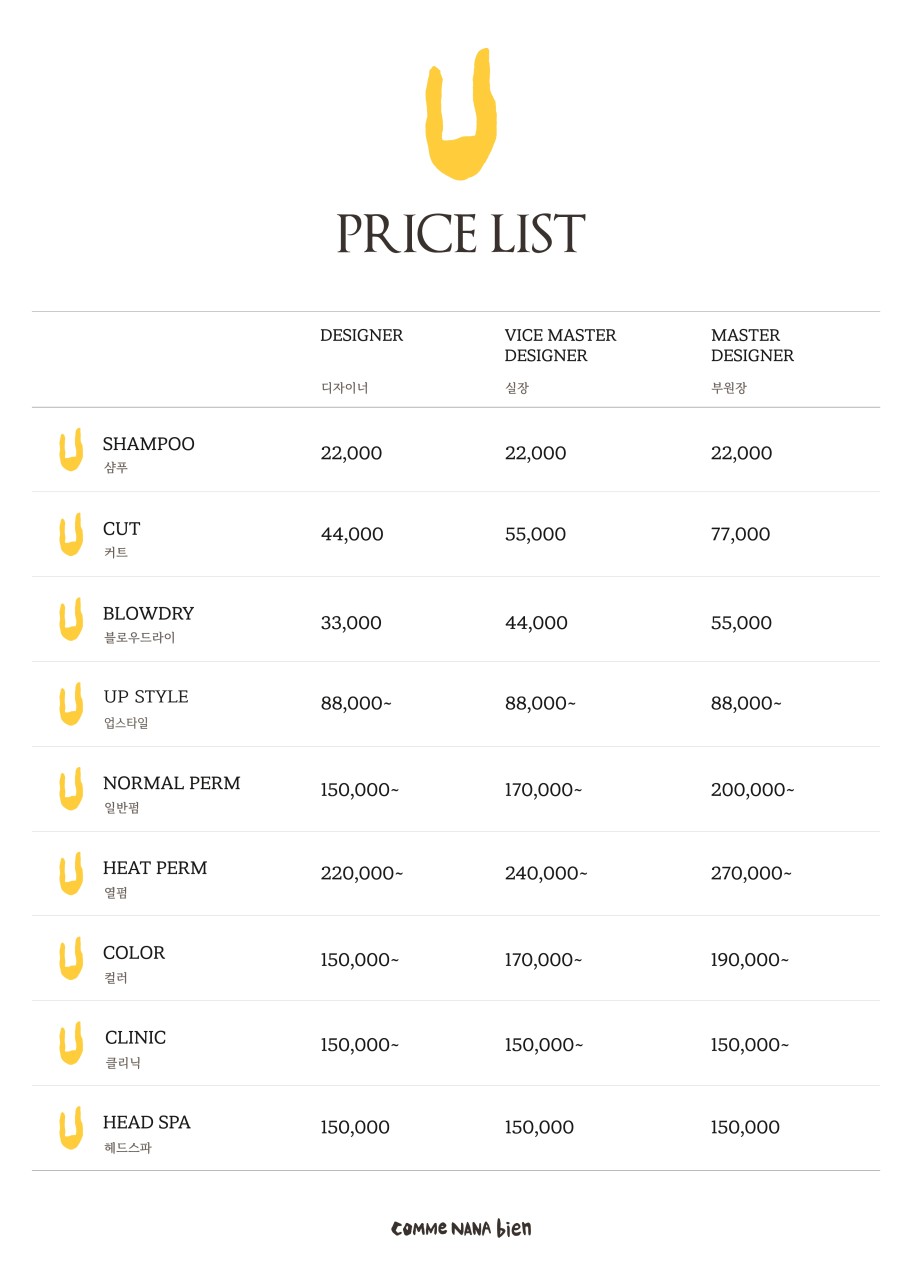Click the yellow icon beside BLOWDRY
This screenshot has width=905, height=1280.
click(x=69, y=620)
